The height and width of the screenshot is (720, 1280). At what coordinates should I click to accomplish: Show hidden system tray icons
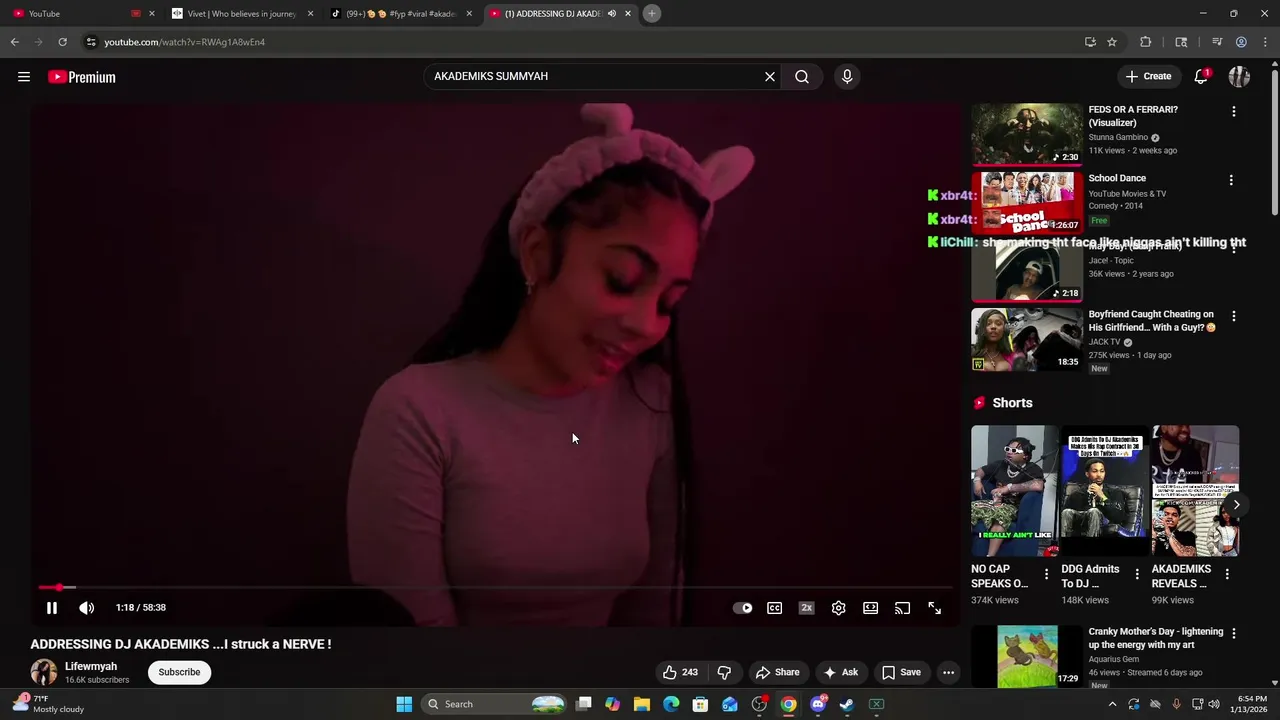[x=1112, y=704]
